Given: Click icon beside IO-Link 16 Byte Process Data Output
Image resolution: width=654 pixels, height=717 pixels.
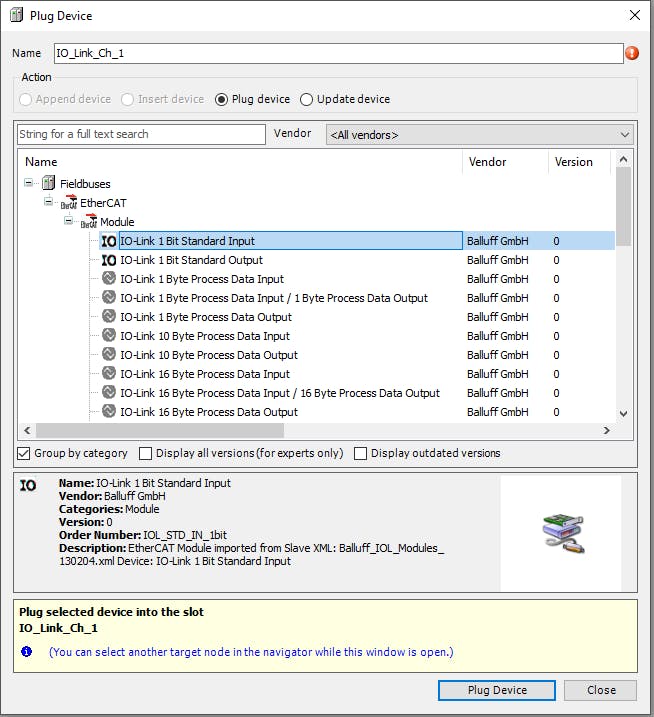Looking at the screenshot, I should tap(109, 411).
